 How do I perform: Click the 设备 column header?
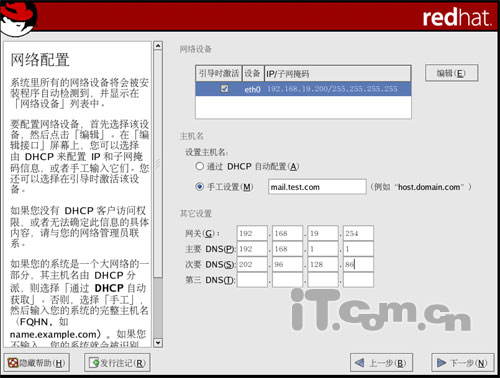(x=253, y=73)
